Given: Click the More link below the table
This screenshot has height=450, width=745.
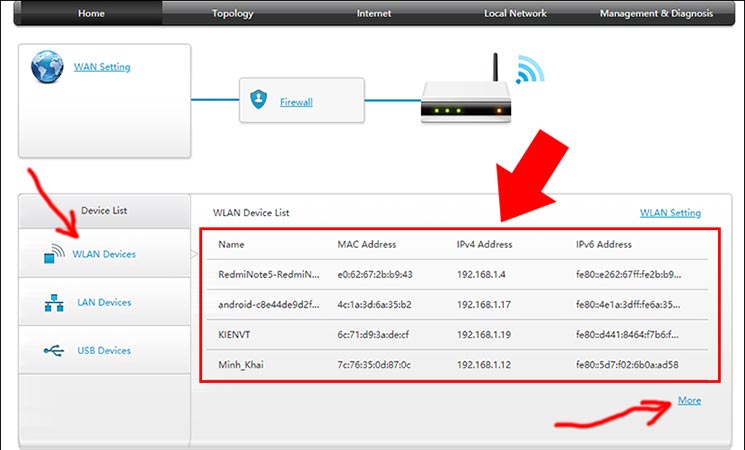Looking at the screenshot, I should (689, 400).
